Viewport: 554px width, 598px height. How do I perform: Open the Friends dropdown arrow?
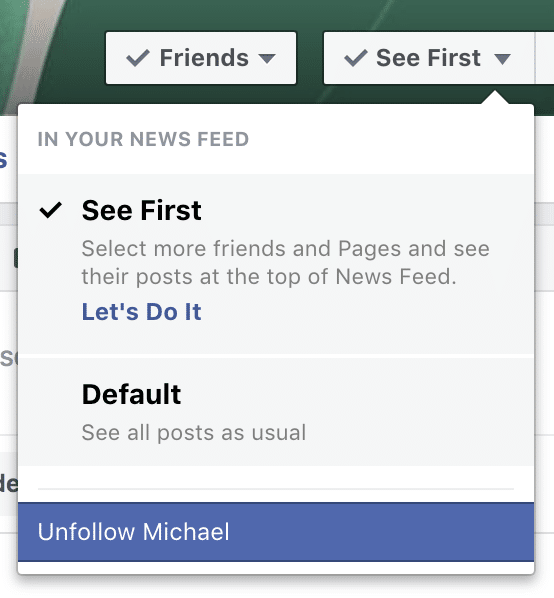pos(267,59)
